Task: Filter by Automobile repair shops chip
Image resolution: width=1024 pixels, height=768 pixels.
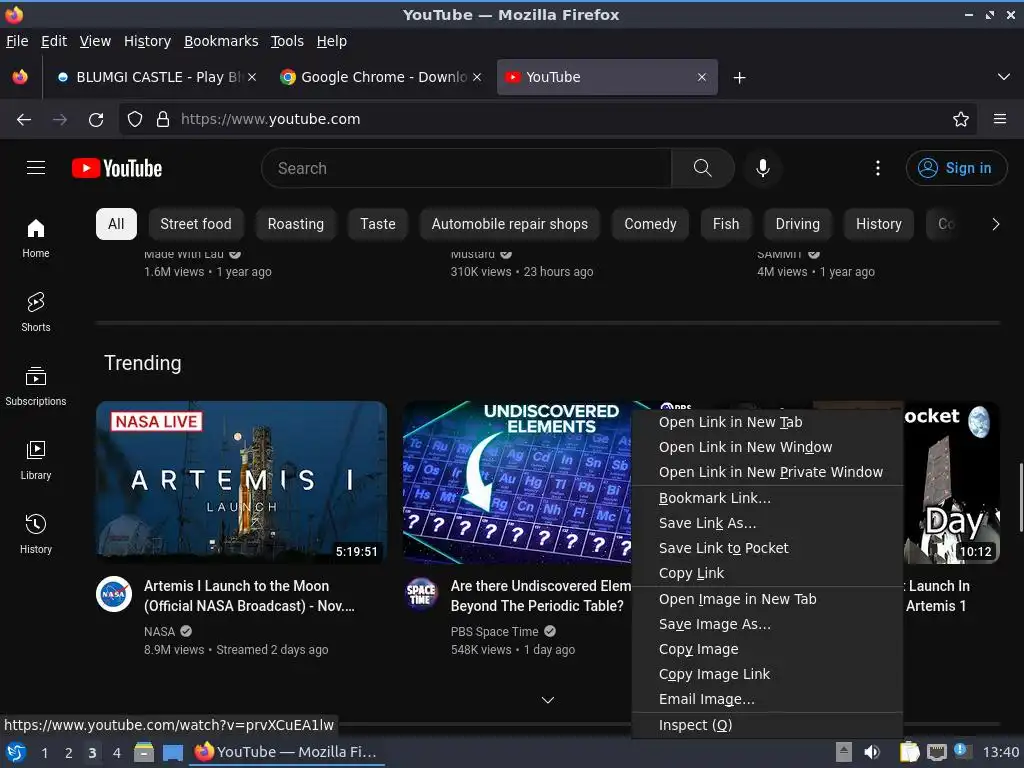Action: pos(509,224)
